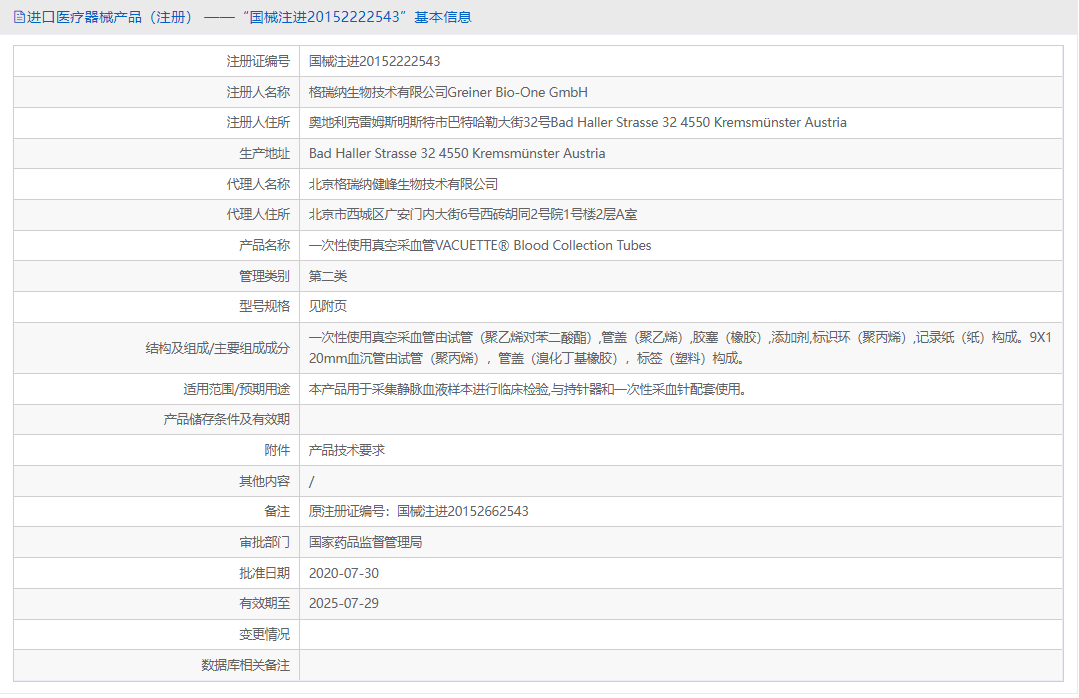The height and width of the screenshot is (698, 1079).
Task: Click the expiry date 2025-07-29
Action: [344, 603]
